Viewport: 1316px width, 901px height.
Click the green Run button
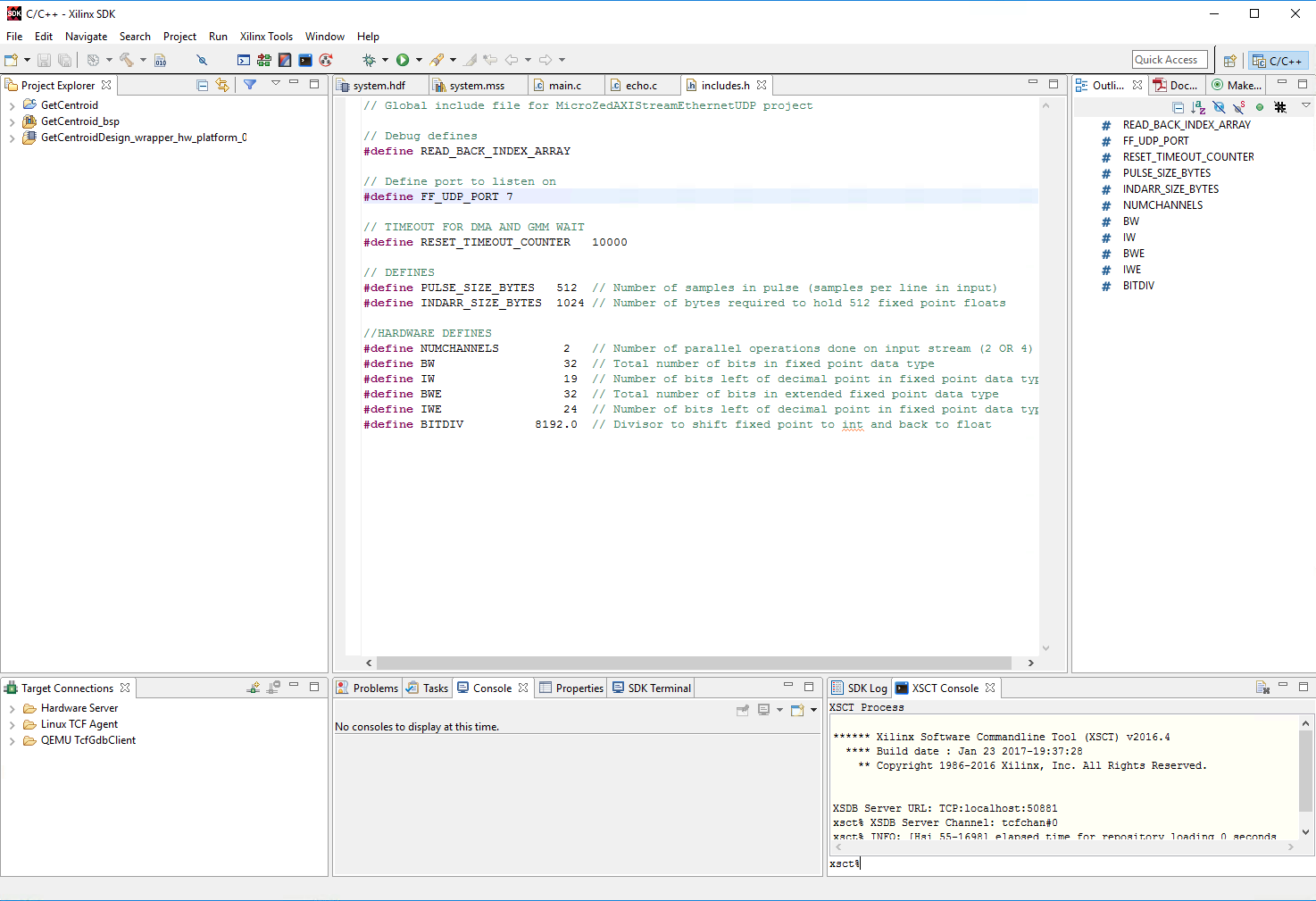click(403, 60)
